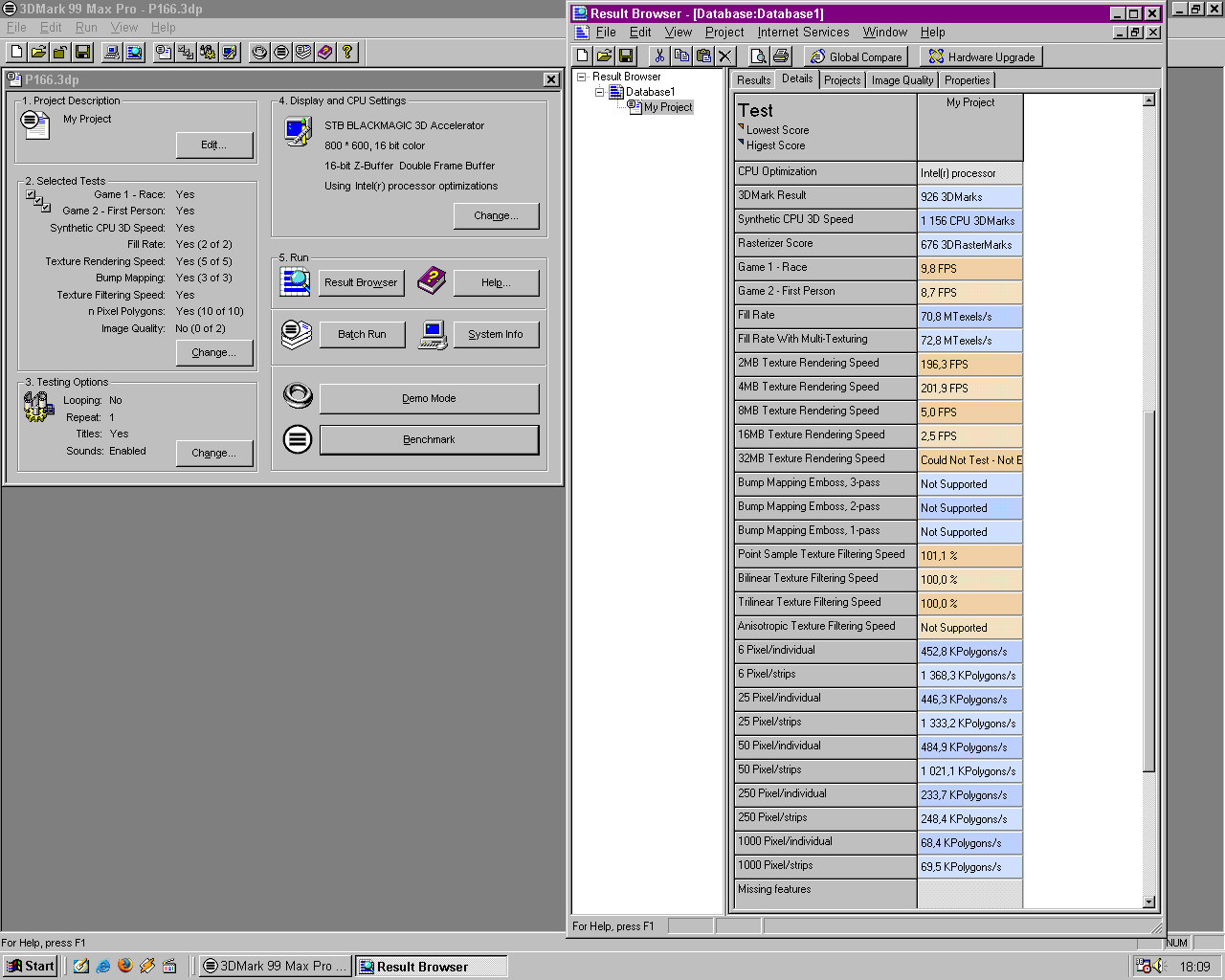Click Windows Start button

(31, 966)
